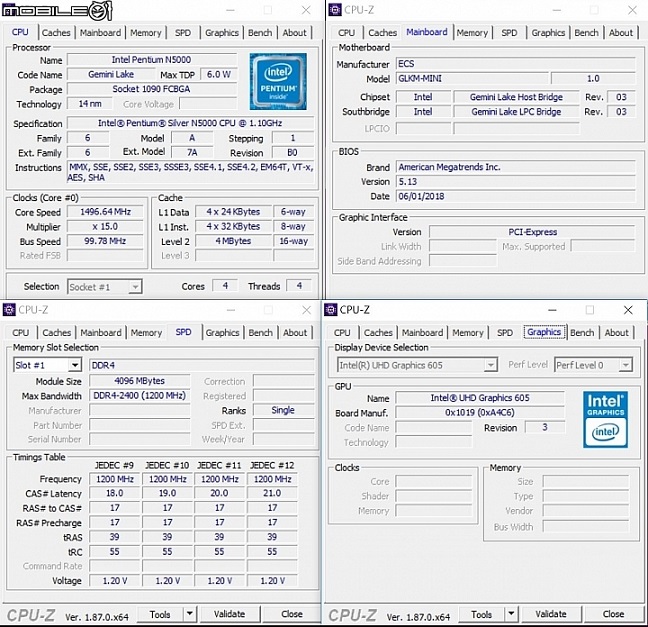This screenshot has width=648, height=627.
Task: Open Mainboard tab in CPU window
Action: coord(100,33)
